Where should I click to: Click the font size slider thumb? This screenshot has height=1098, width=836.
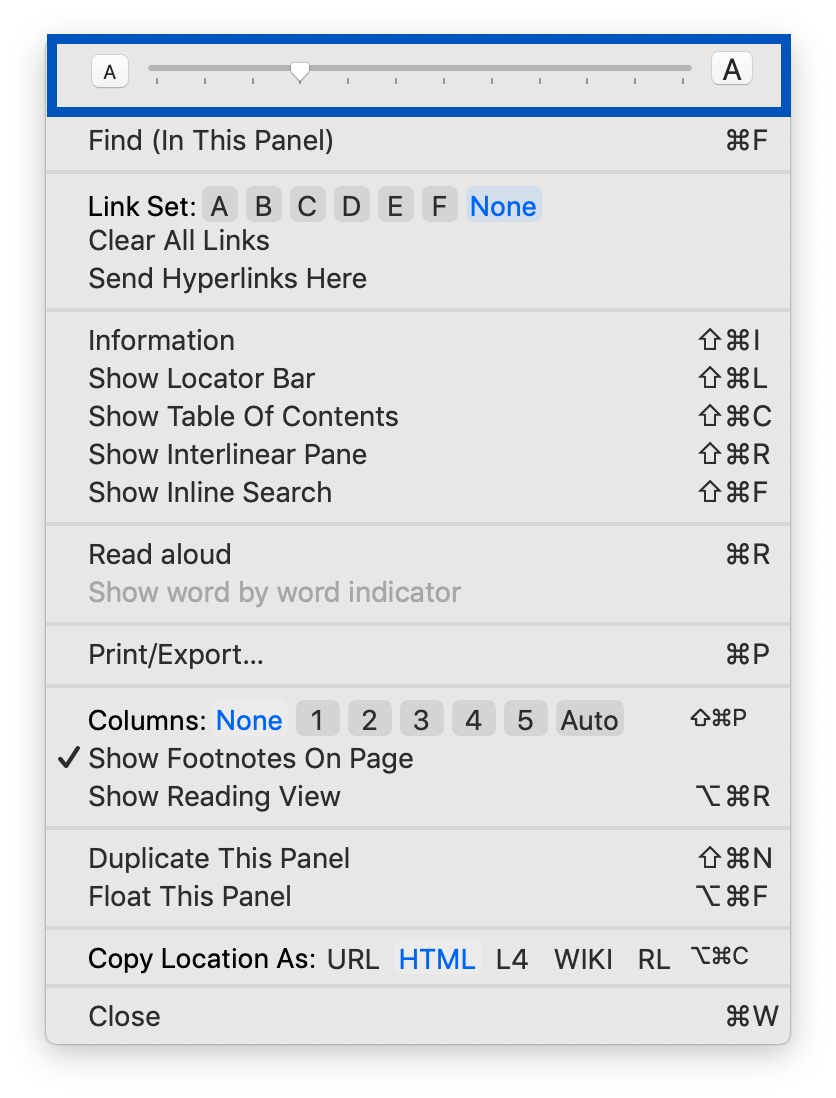tap(300, 71)
